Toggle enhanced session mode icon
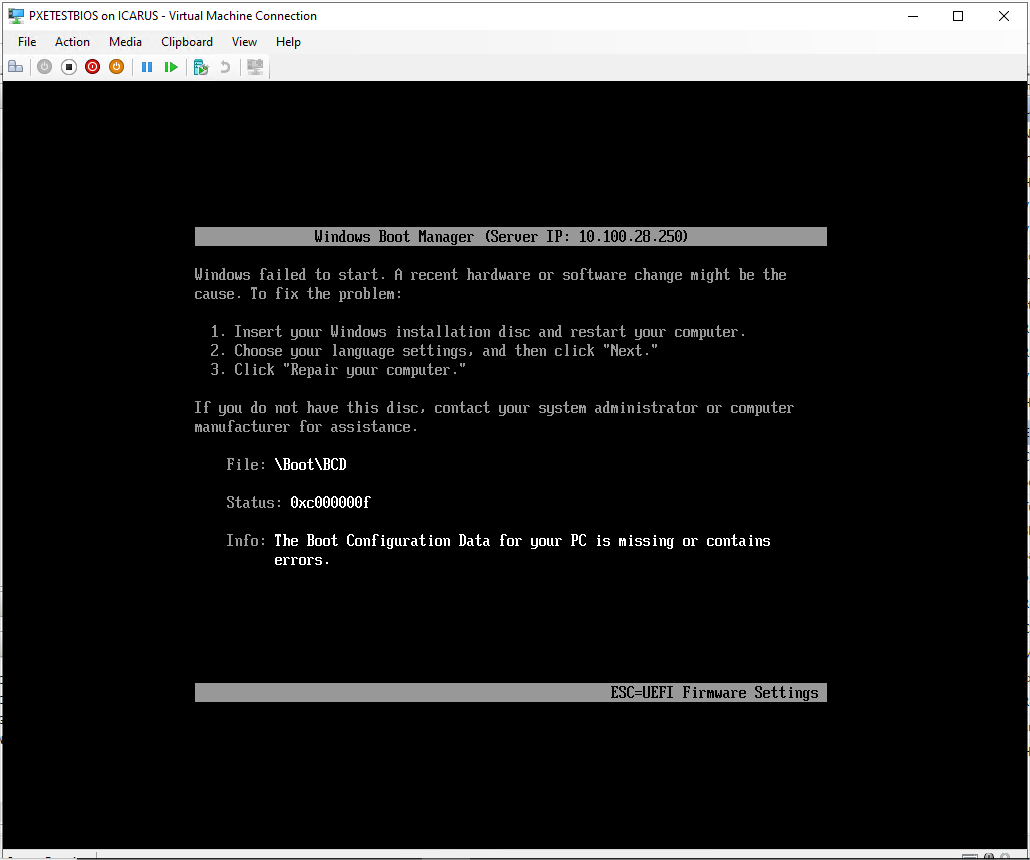This screenshot has width=1030, height=860. [x=256, y=67]
